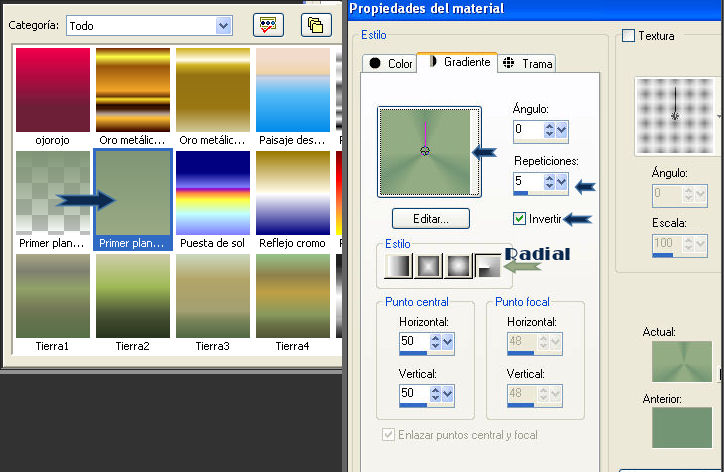Open Punto central Horizontal dropdown arrow
Viewport: 724px width, 472px height.
point(447,342)
